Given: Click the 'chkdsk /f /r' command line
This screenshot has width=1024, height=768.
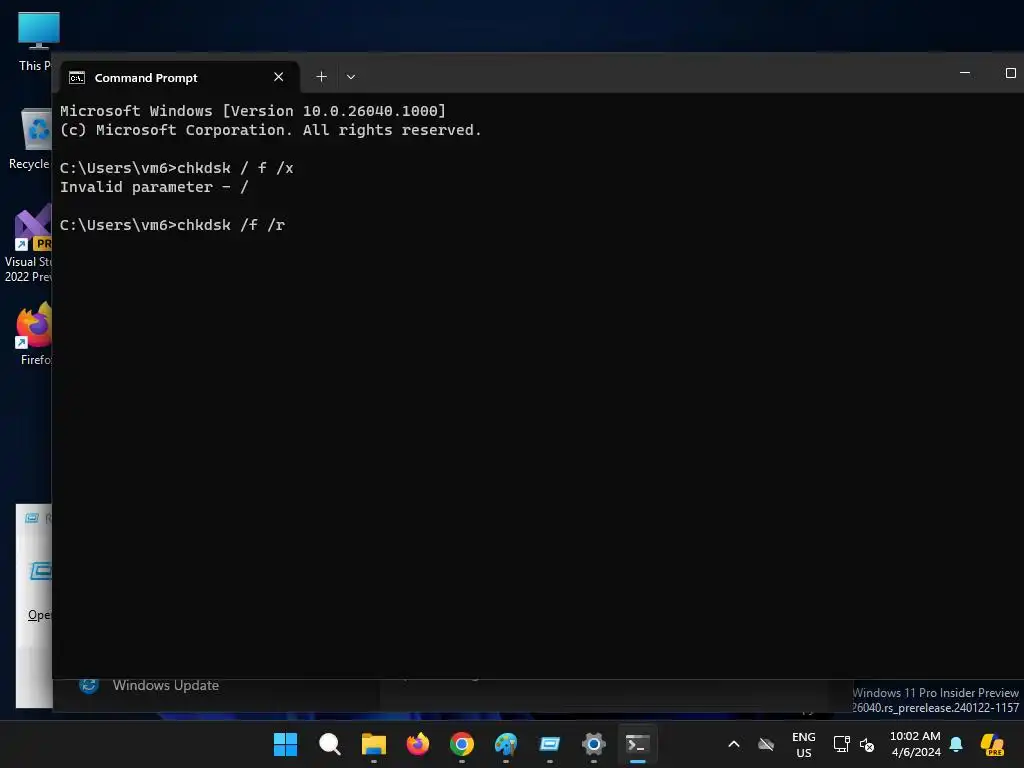Looking at the screenshot, I should pyautogui.click(x=172, y=225).
